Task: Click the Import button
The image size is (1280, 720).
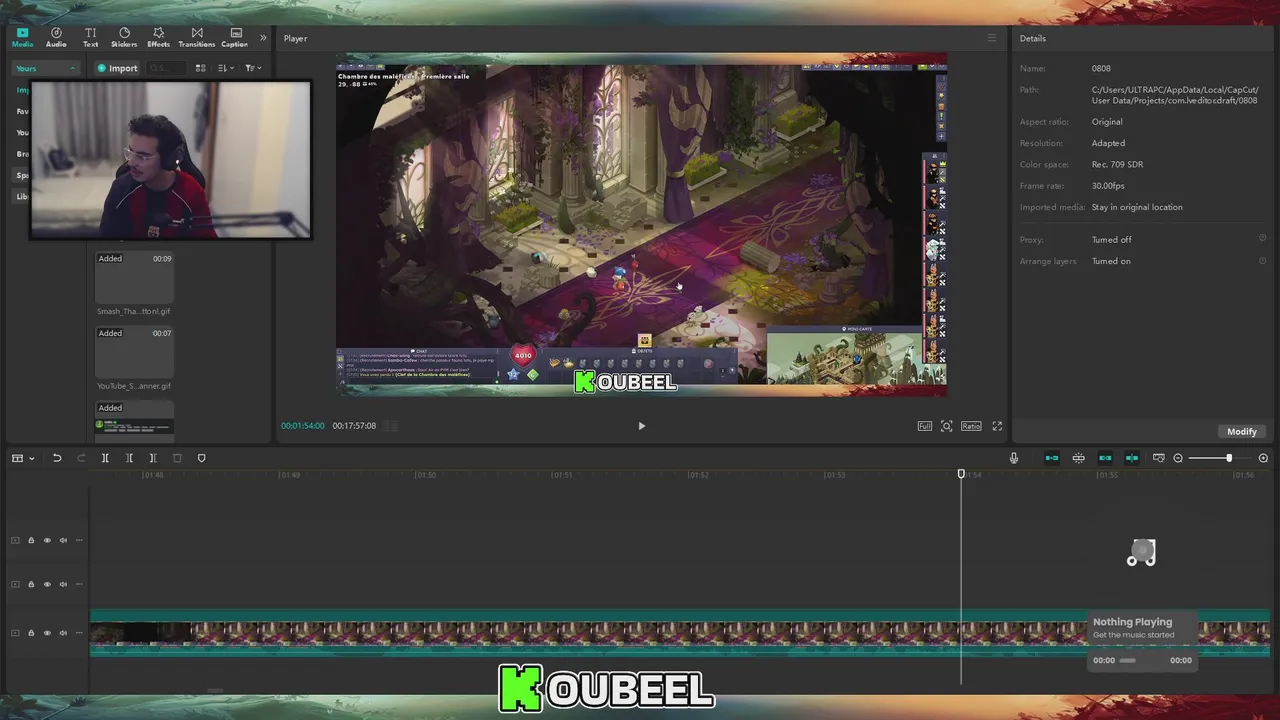Action: point(117,68)
